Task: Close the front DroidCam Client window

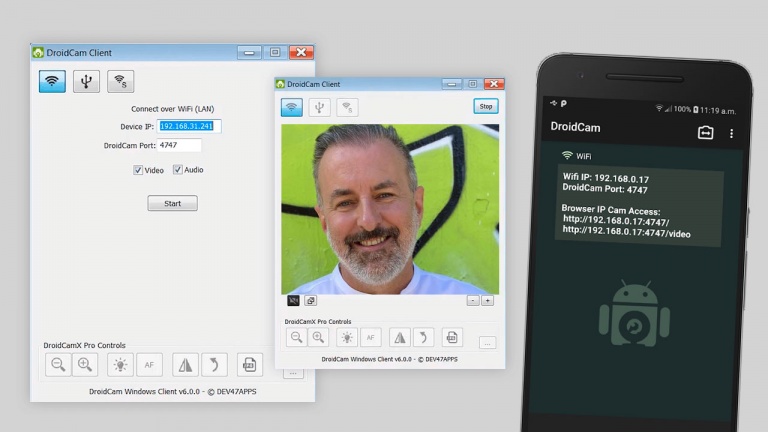Action: (494, 84)
